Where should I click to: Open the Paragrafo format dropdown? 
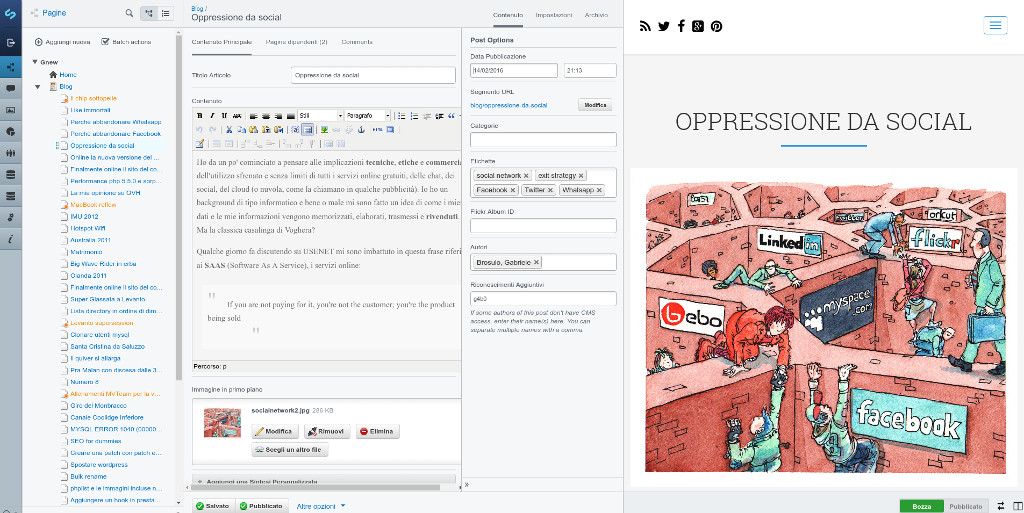coord(367,116)
